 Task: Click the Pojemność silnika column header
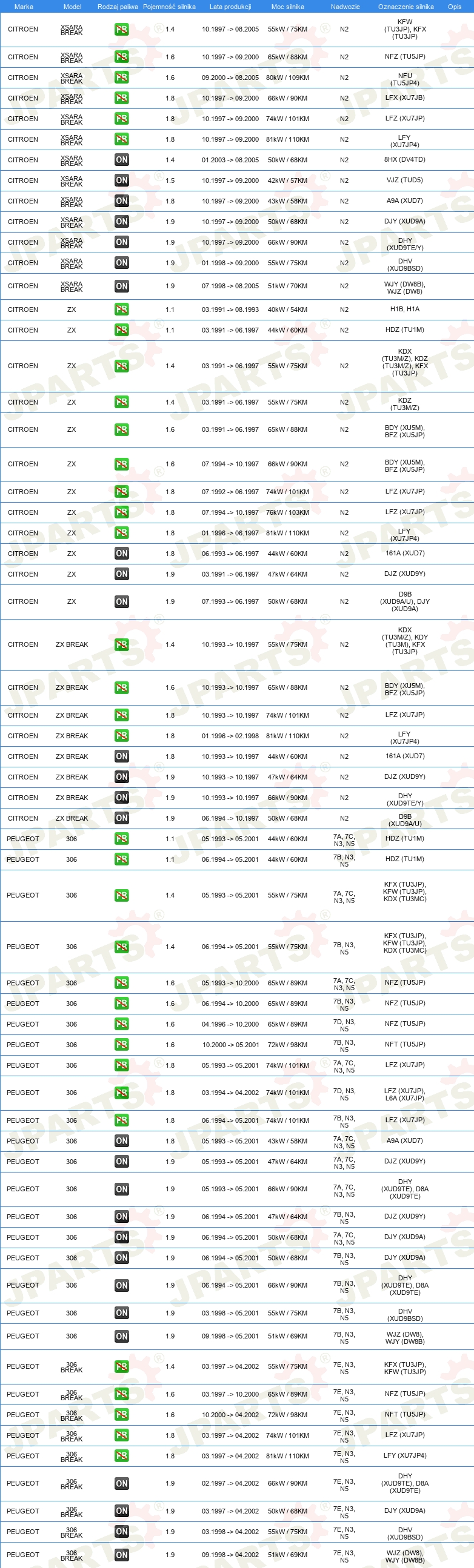click(169, 7)
